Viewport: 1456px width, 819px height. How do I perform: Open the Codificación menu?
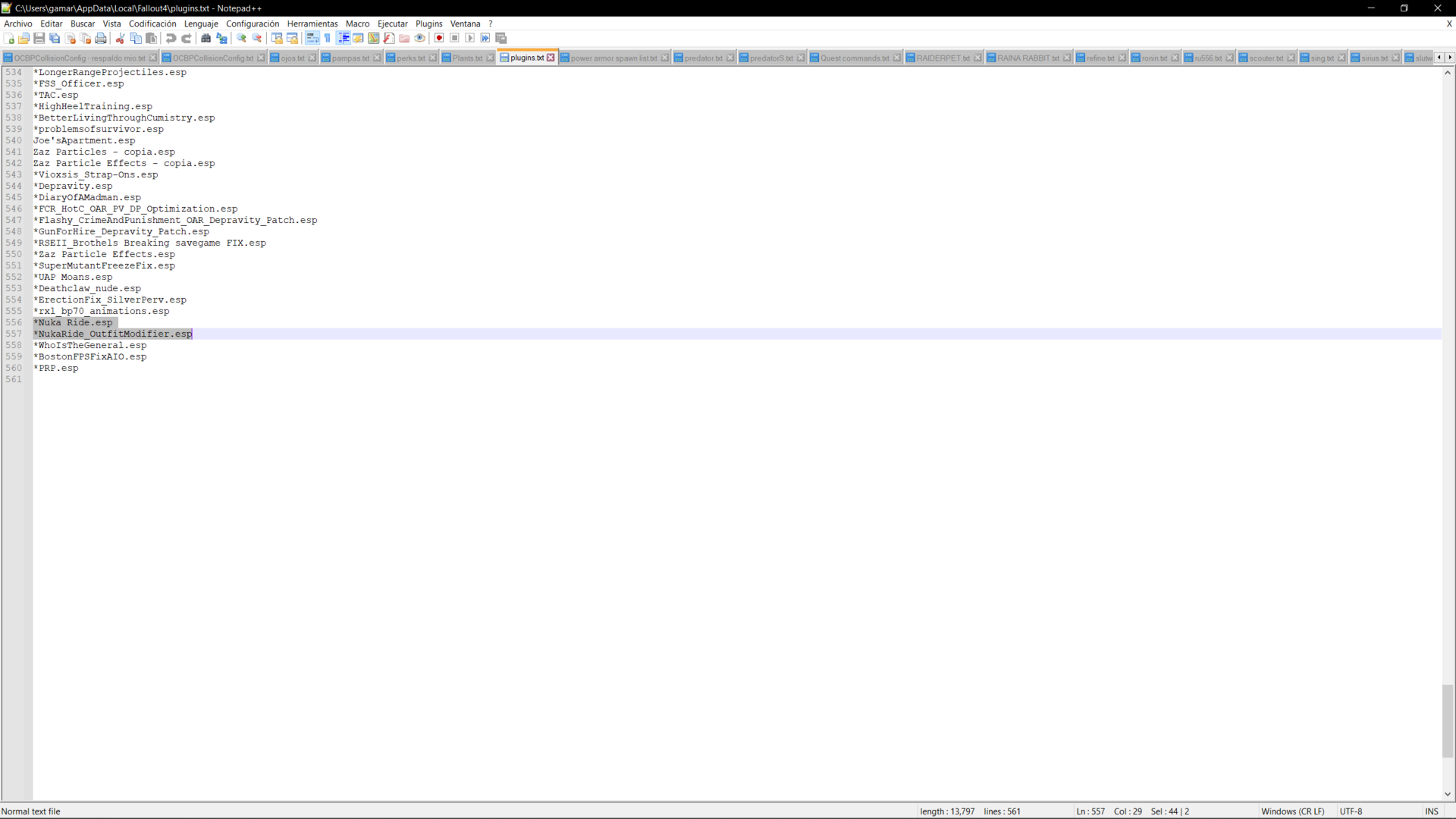click(152, 24)
